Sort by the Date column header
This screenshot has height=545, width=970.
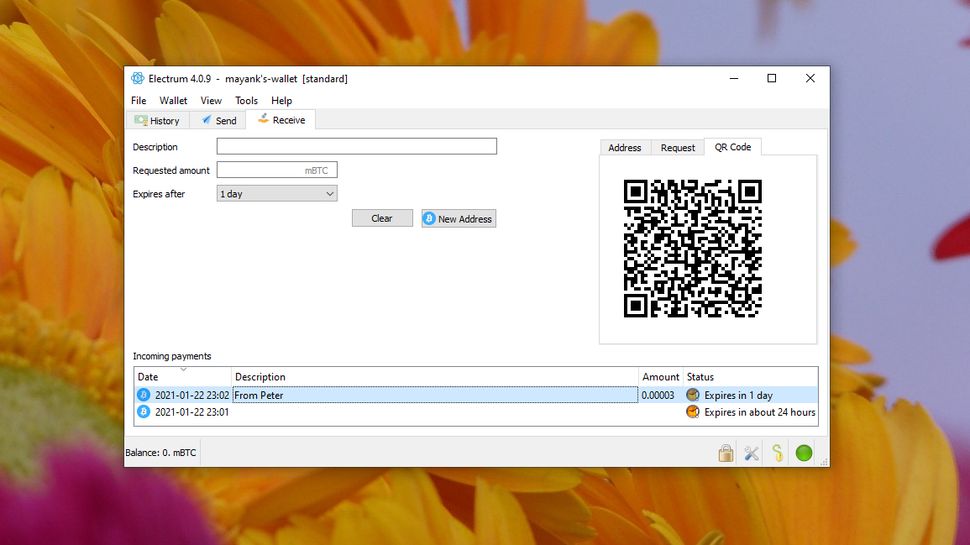click(183, 377)
